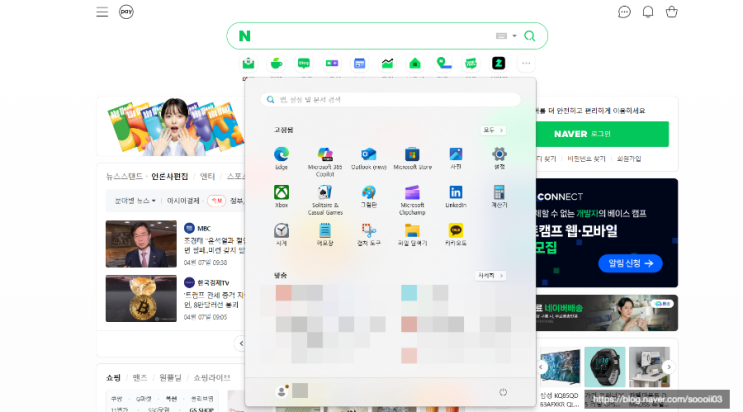
Task: Open smartwatch product thumbnail
Action: pos(605,367)
